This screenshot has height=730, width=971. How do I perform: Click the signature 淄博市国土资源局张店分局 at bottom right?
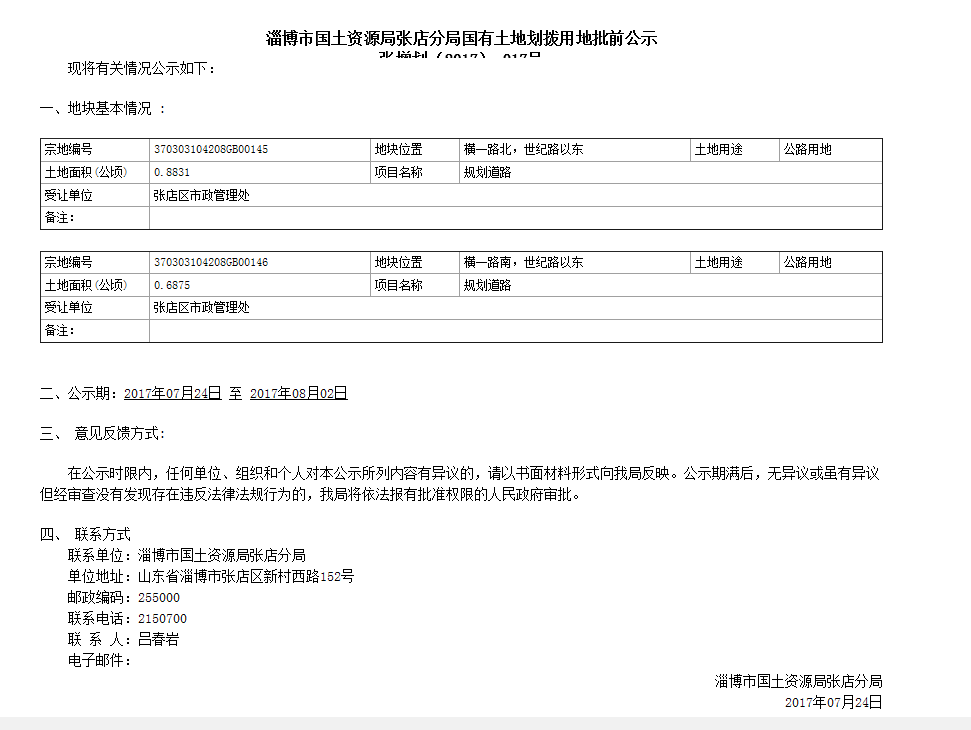pos(798,682)
